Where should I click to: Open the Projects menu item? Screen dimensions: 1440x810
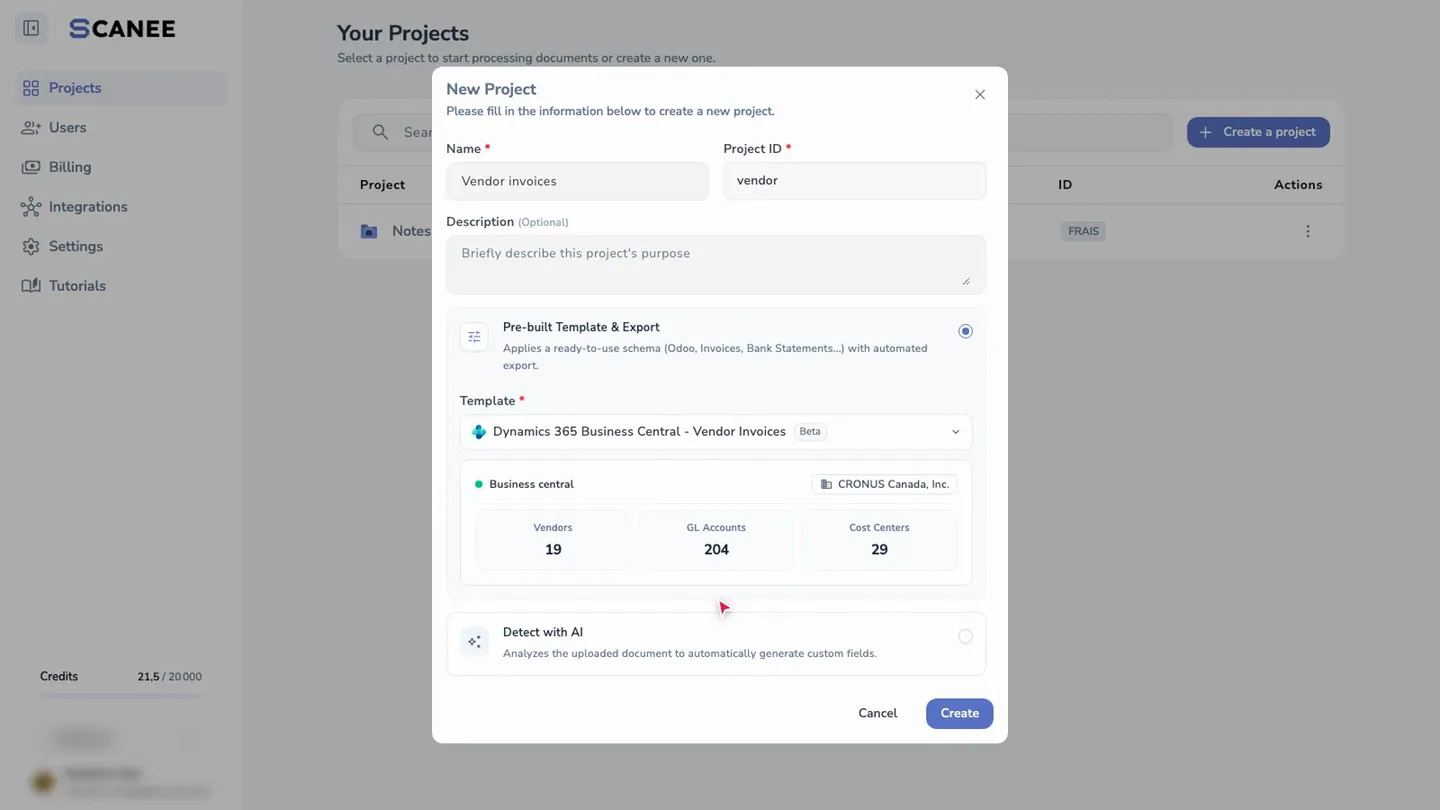(x=122, y=88)
